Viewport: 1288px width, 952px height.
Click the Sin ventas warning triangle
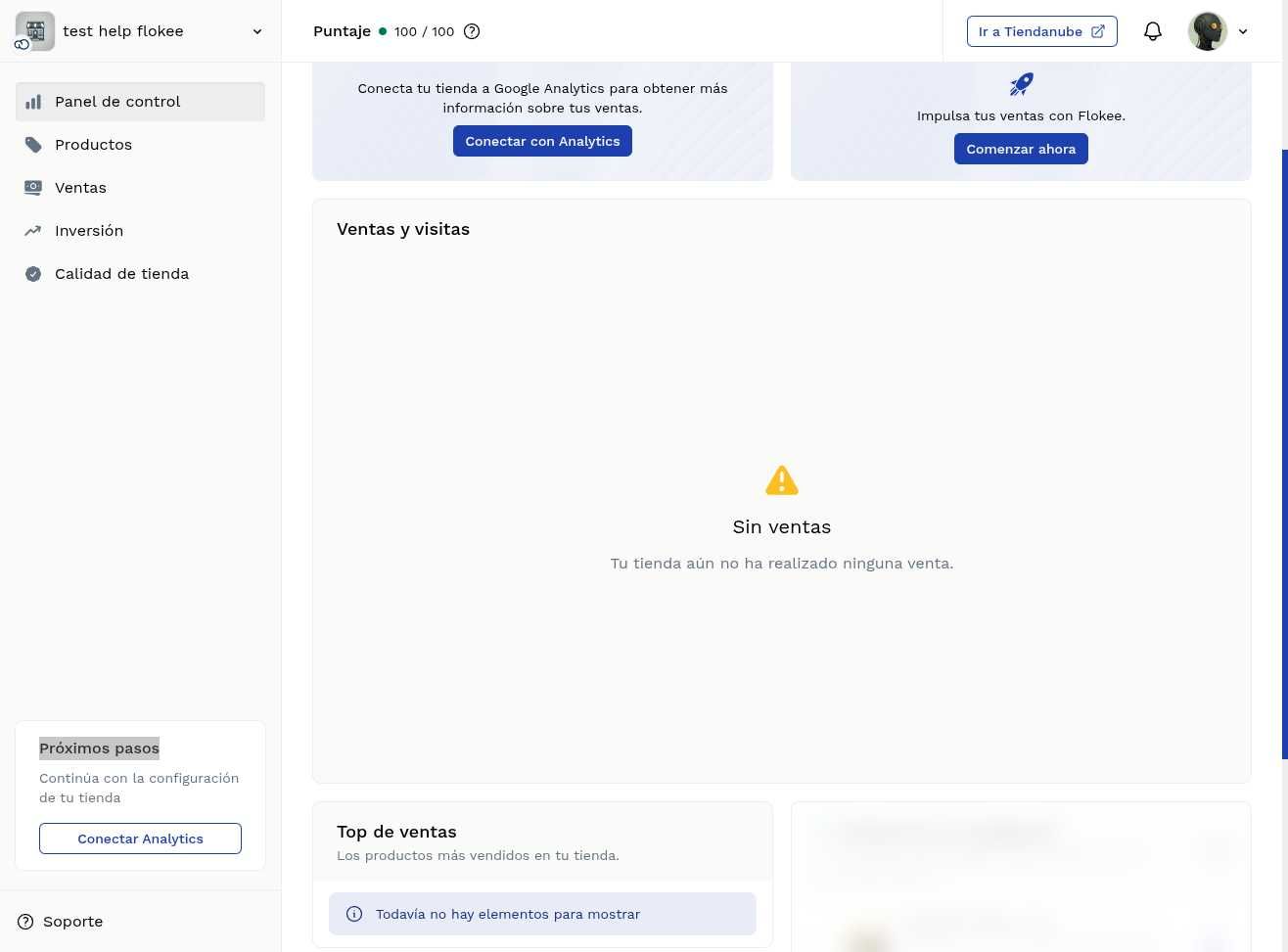[782, 480]
